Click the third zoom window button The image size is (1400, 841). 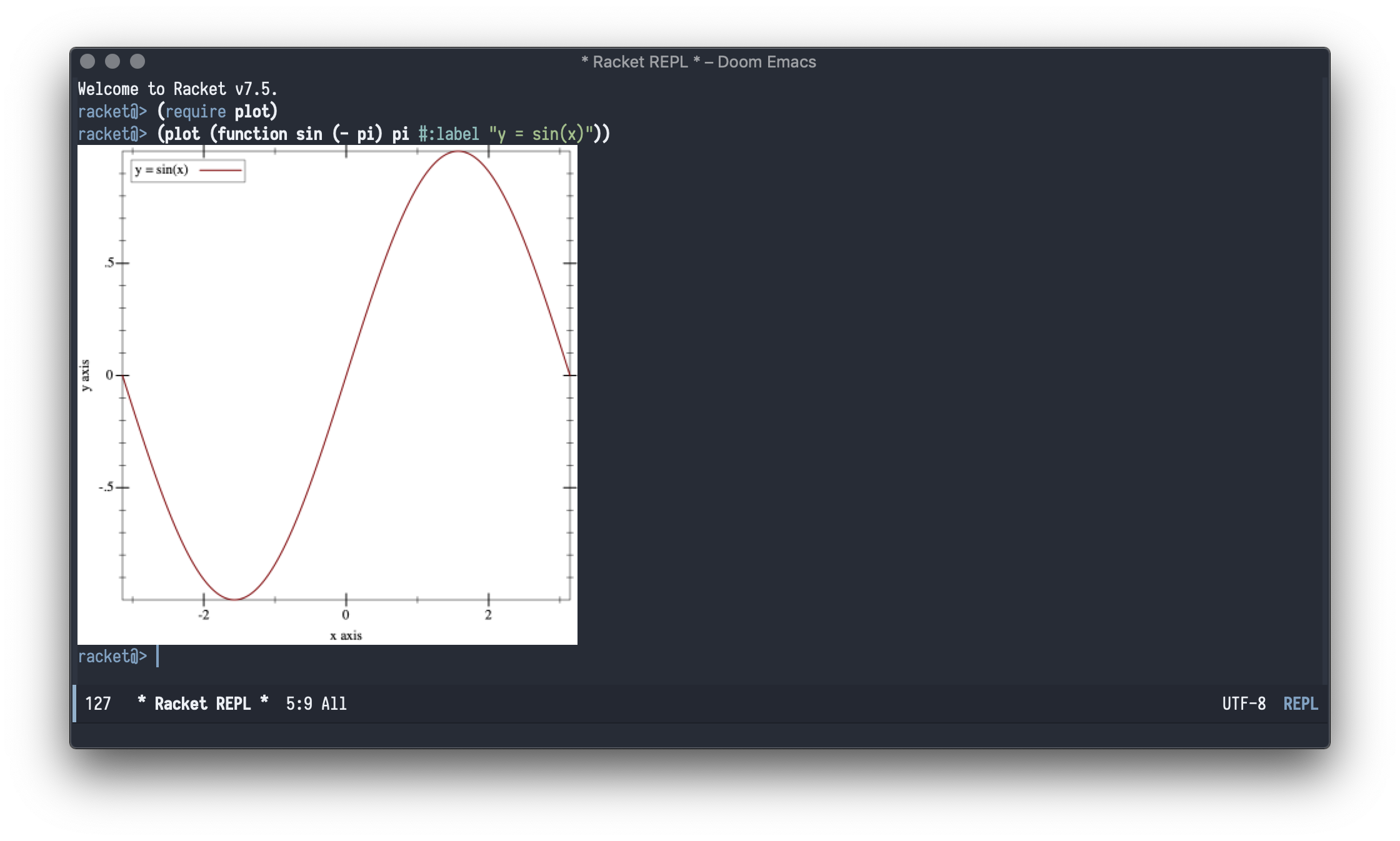[x=137, y=61]
